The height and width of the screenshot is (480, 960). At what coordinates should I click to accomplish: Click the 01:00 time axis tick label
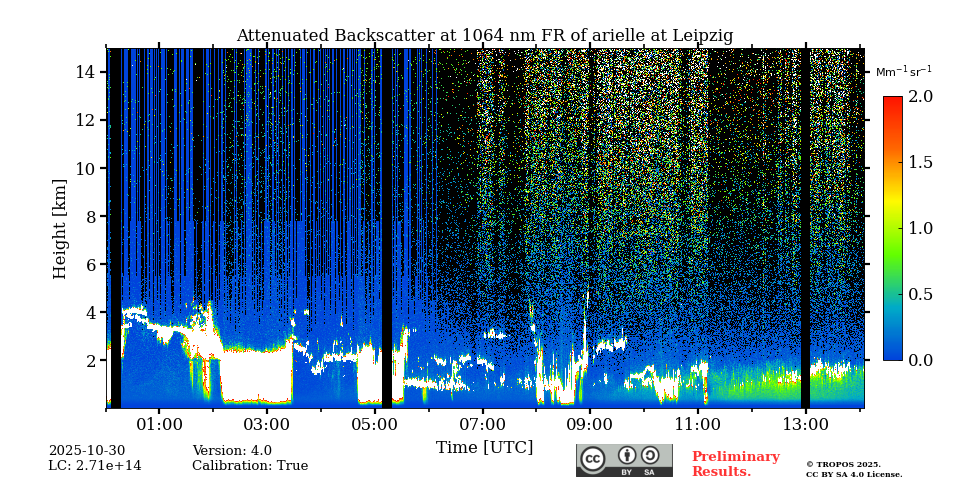[160, 424]
